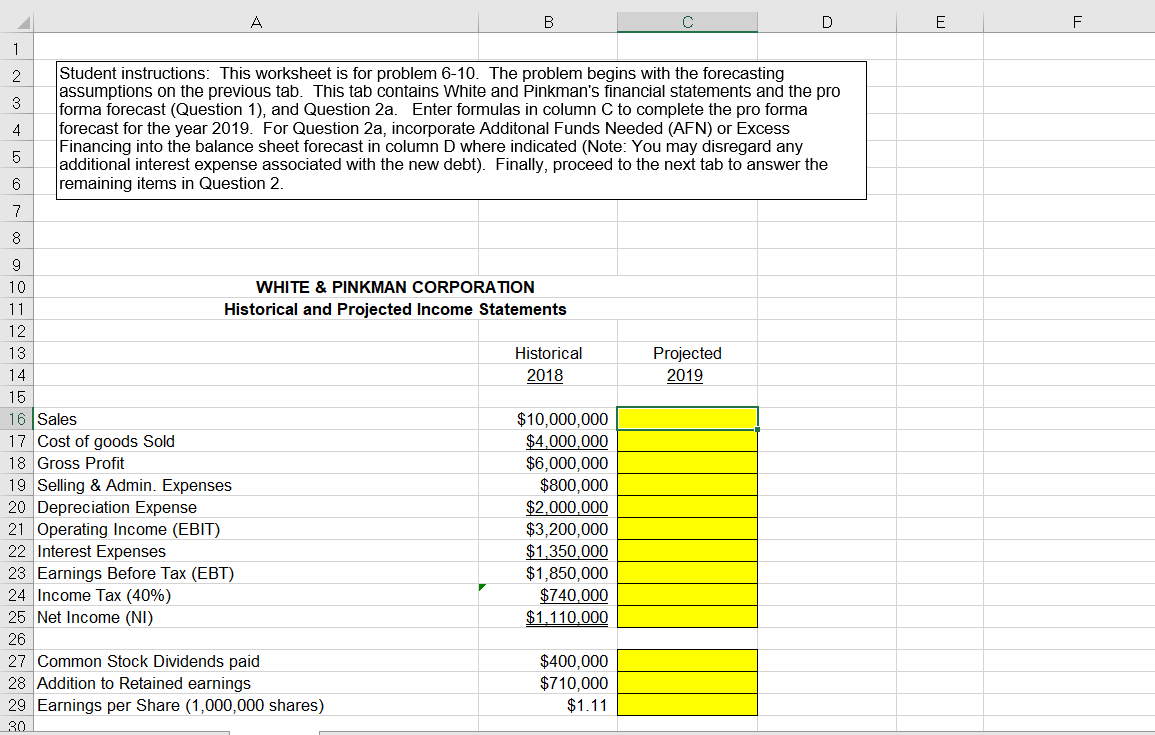Click the $1,110,000 net income value

point(567,617)
